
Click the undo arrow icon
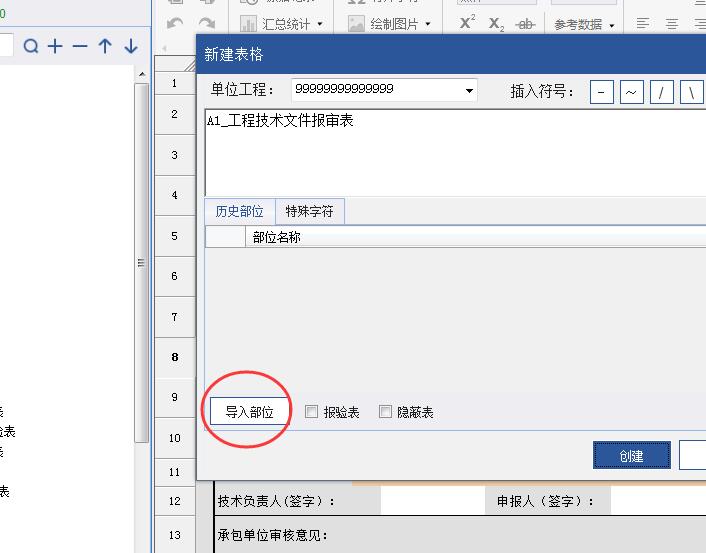[x=175, y=24]
